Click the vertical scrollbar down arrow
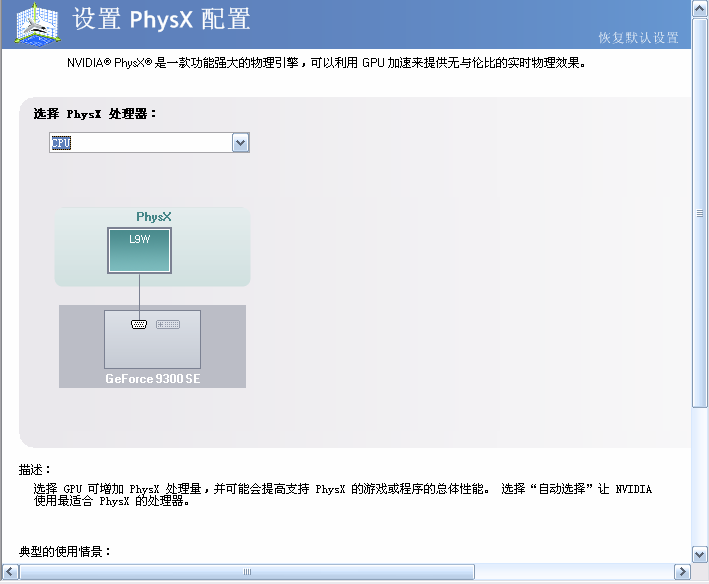The height and width of the screenshot is (584, 709). (x=700, y=554)
